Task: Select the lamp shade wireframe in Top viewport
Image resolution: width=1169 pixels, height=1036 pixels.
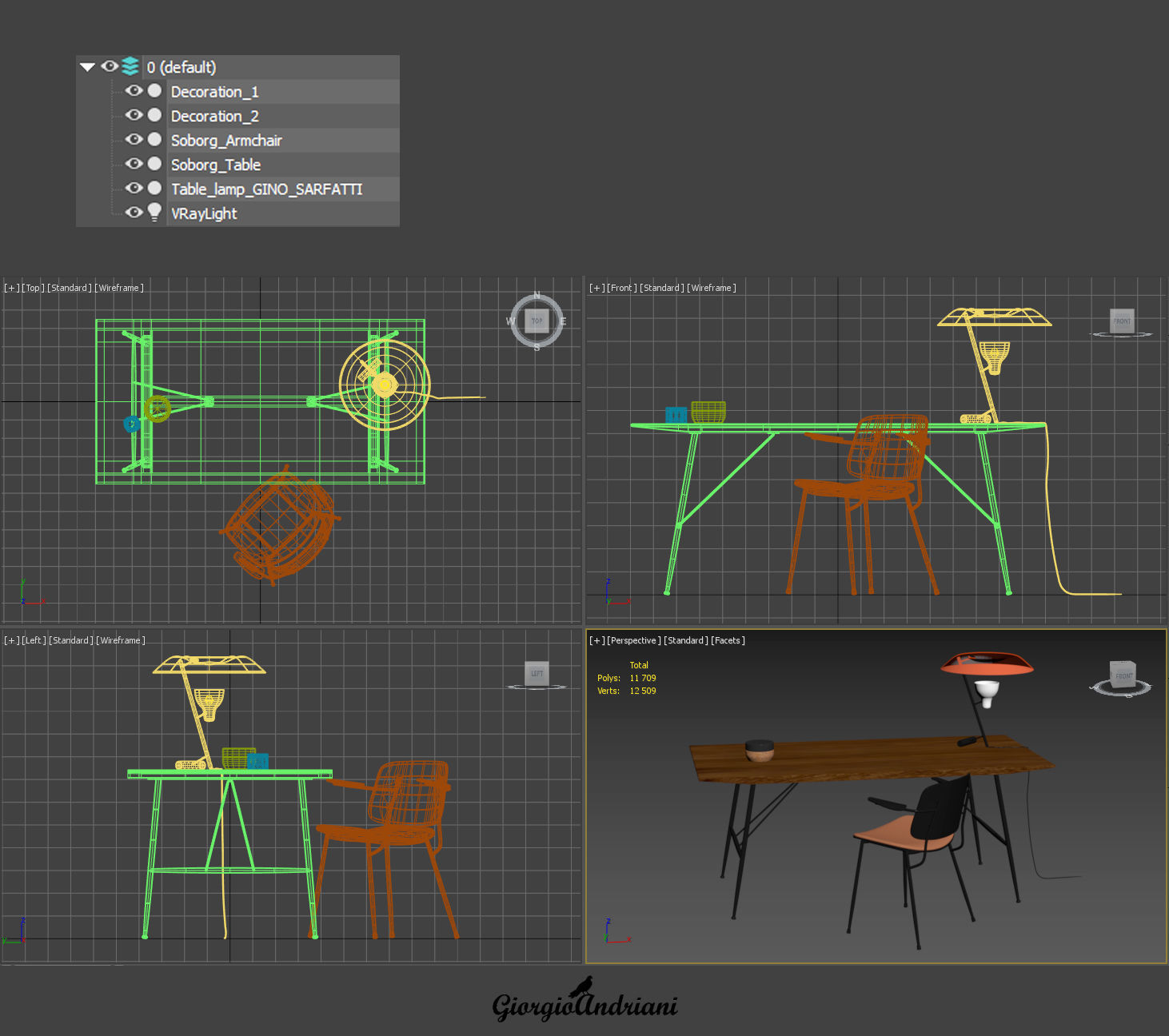Action: 385,385
